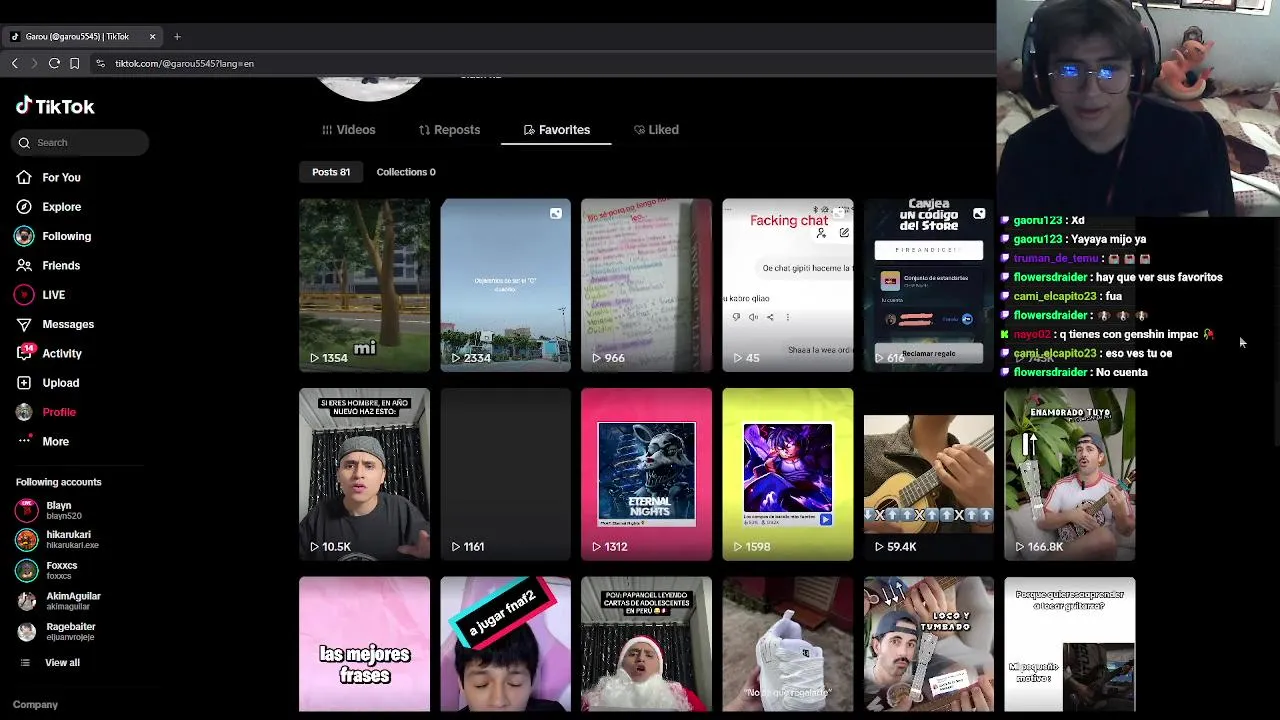Switch to the Reposts tab
This screenshot has width=1280, height=720.
click(x=449, y=130)
